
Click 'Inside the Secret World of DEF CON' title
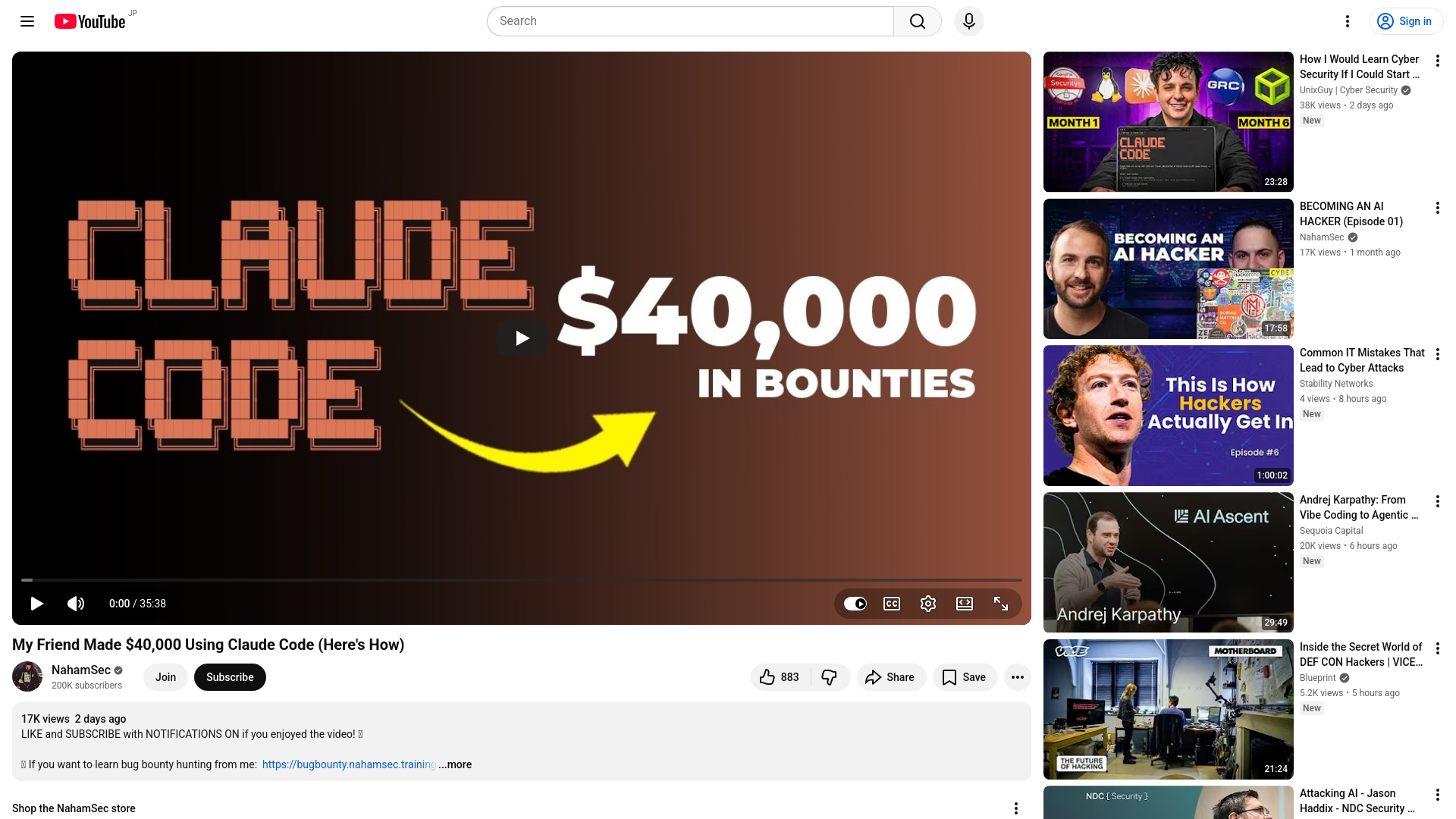[x=1361, y=654]
